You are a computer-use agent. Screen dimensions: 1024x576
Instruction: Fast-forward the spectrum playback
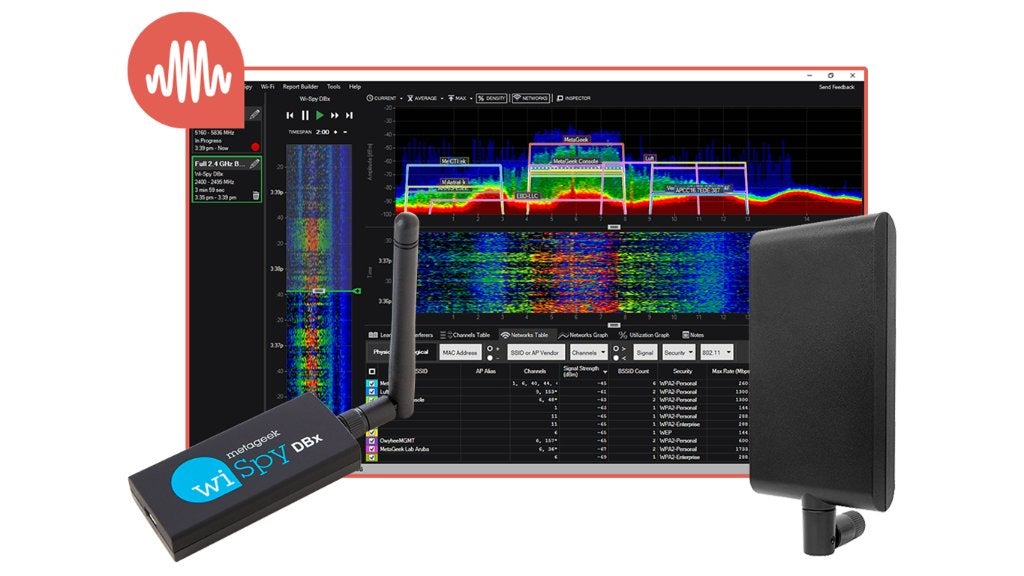pyautogui.click(x=334, y=115)
